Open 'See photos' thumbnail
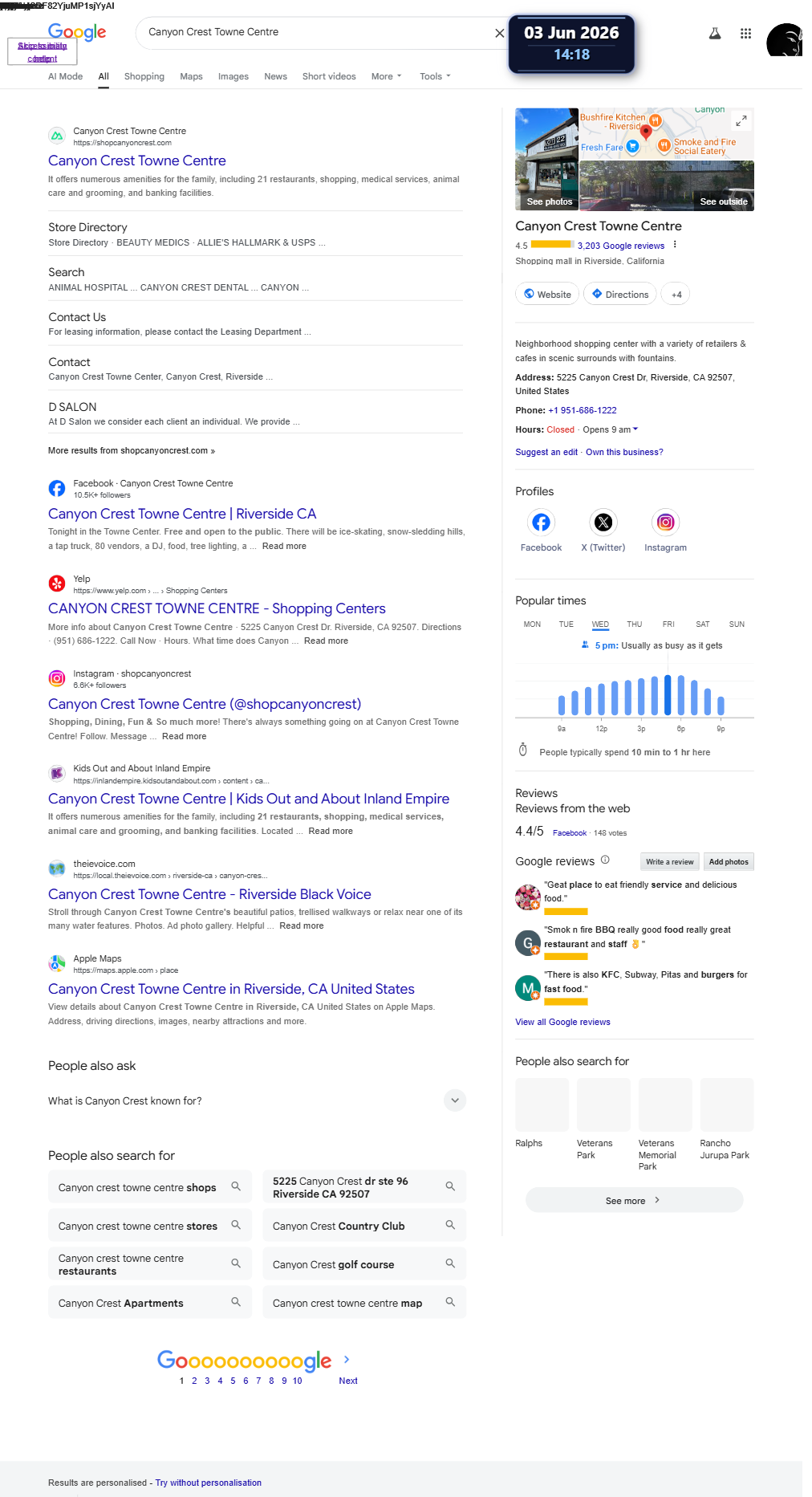The width and height of the screenshot is (812, 1497). [546, 159]
